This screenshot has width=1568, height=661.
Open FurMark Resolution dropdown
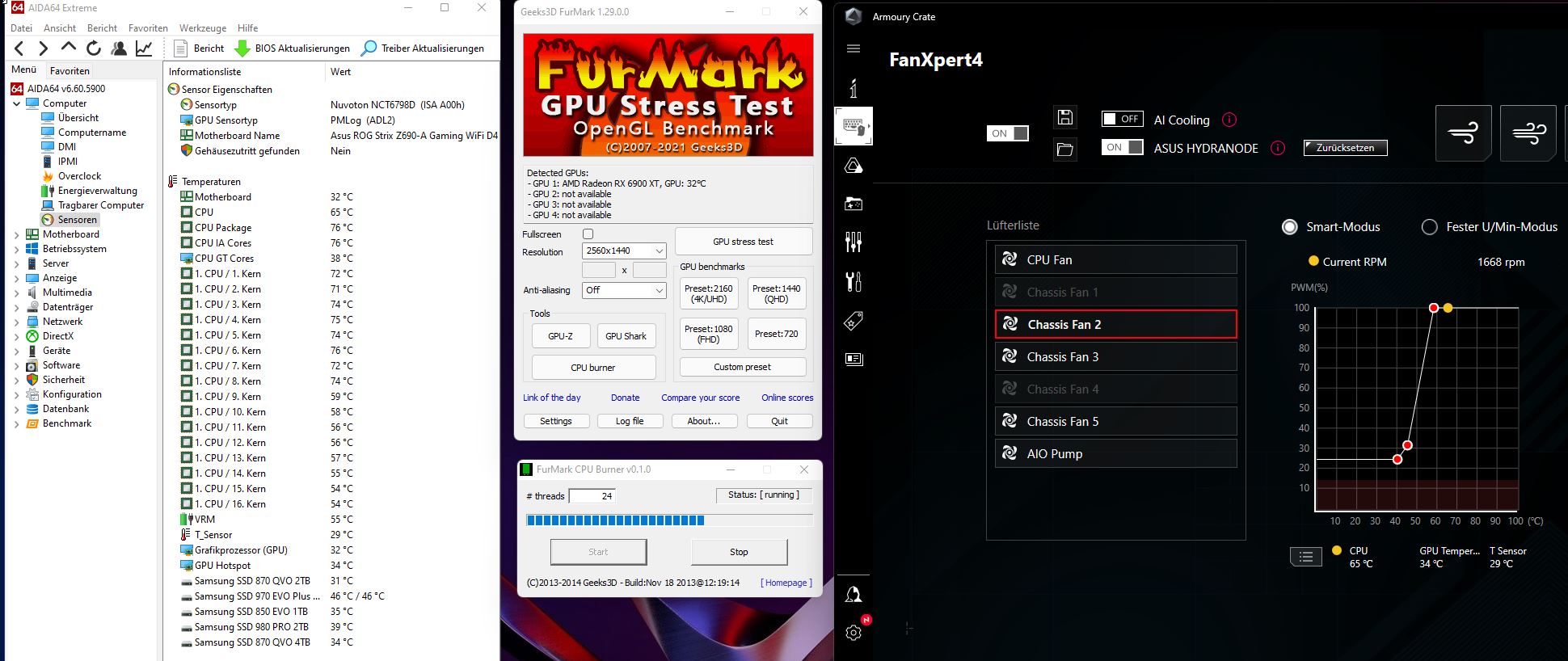click(x=625, y=251)
